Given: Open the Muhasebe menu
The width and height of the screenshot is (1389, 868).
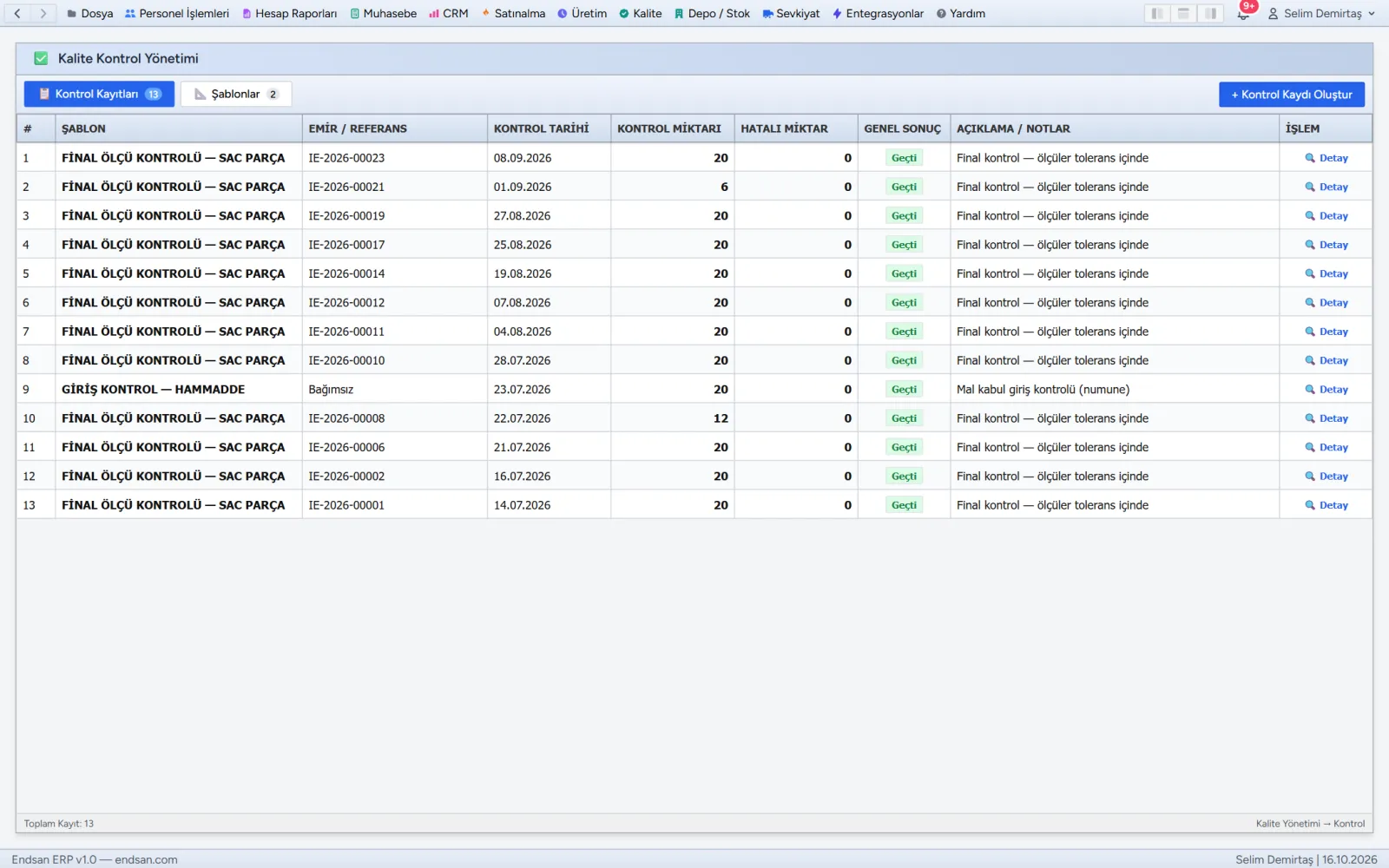Looking at the screenshot, I should [x=384, y=13].
